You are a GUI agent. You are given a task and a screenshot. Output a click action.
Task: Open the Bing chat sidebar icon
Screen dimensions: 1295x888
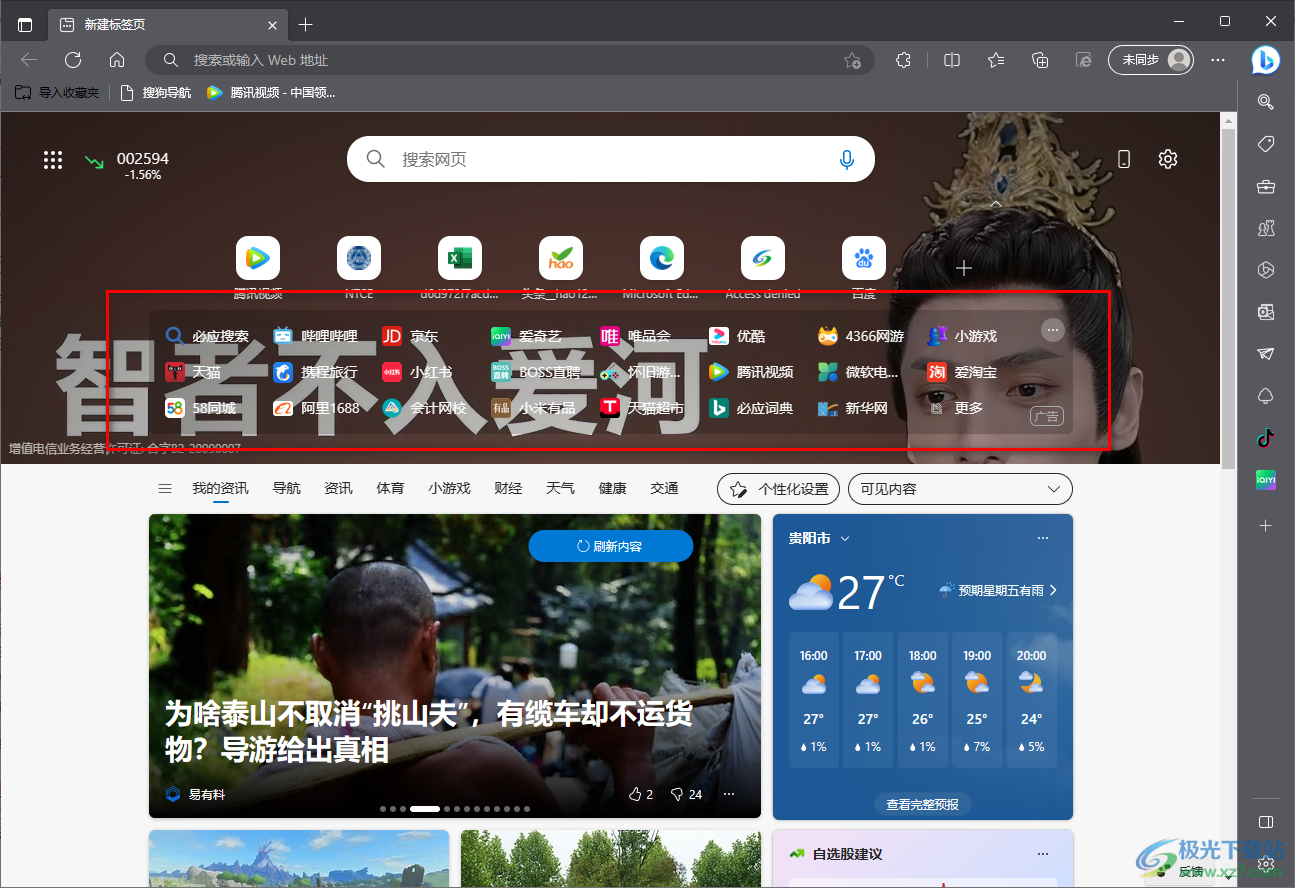click(1265, 60)
